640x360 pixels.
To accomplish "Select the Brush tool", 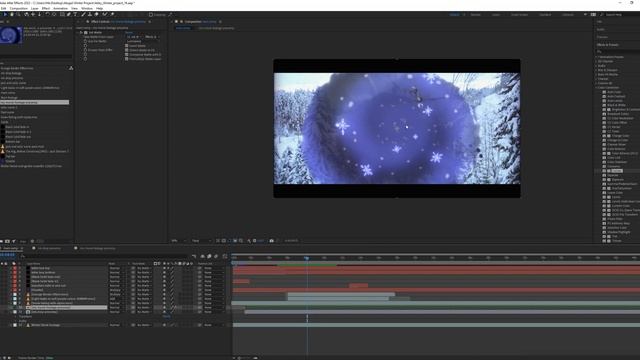I will click(x=83, y=14).
